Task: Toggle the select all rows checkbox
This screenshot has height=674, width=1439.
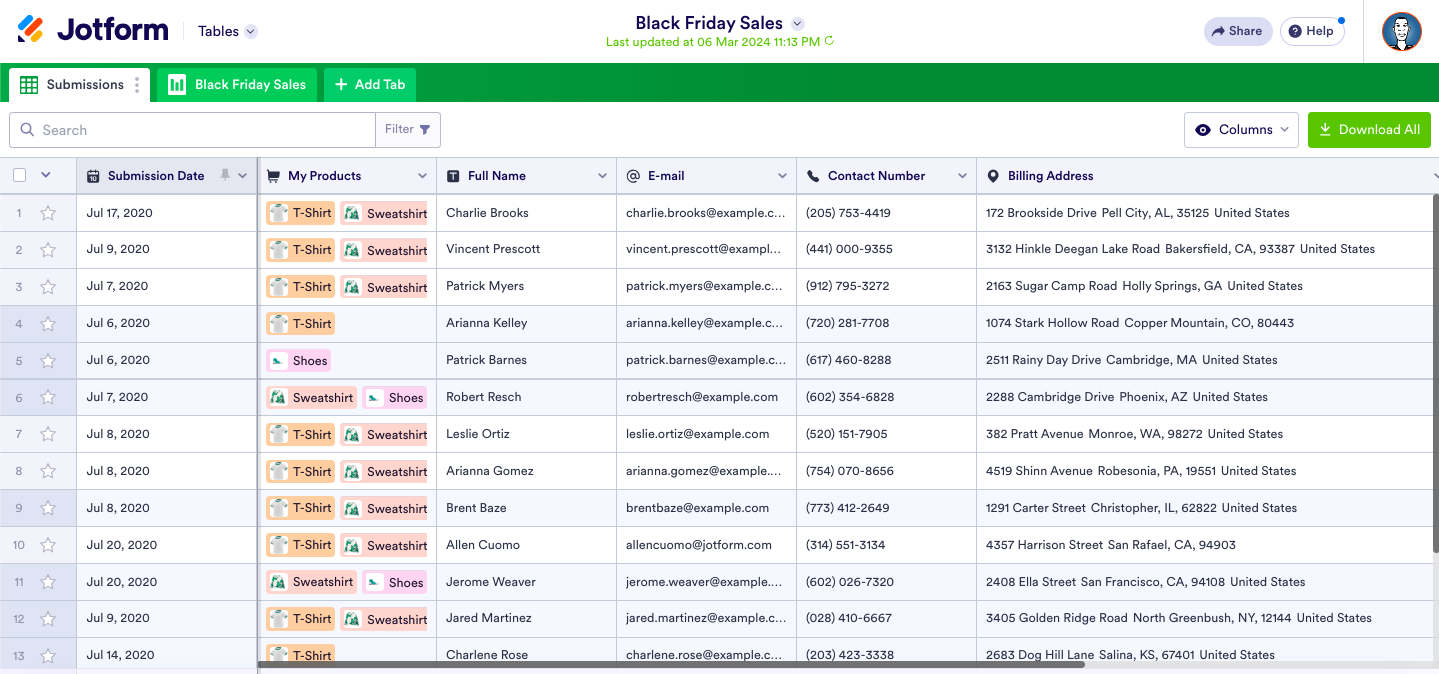Action: click(x=20, y=175)
